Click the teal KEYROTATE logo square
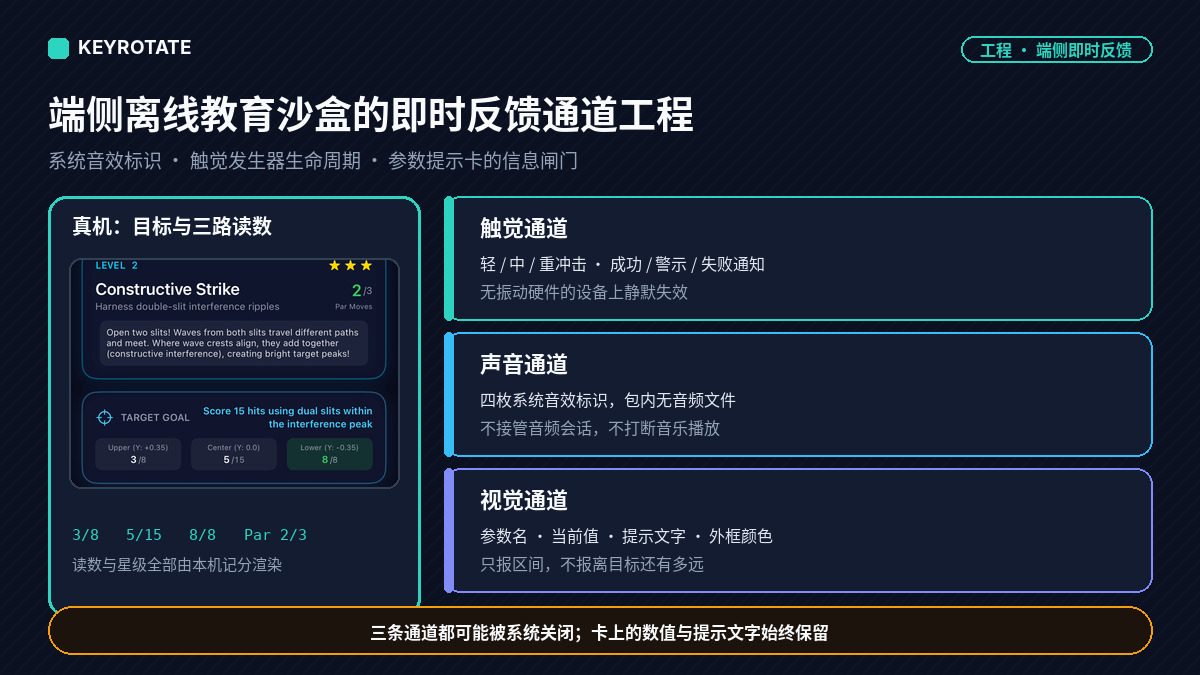The height and width of the screenshot is (675, 1200). [58, 48]
